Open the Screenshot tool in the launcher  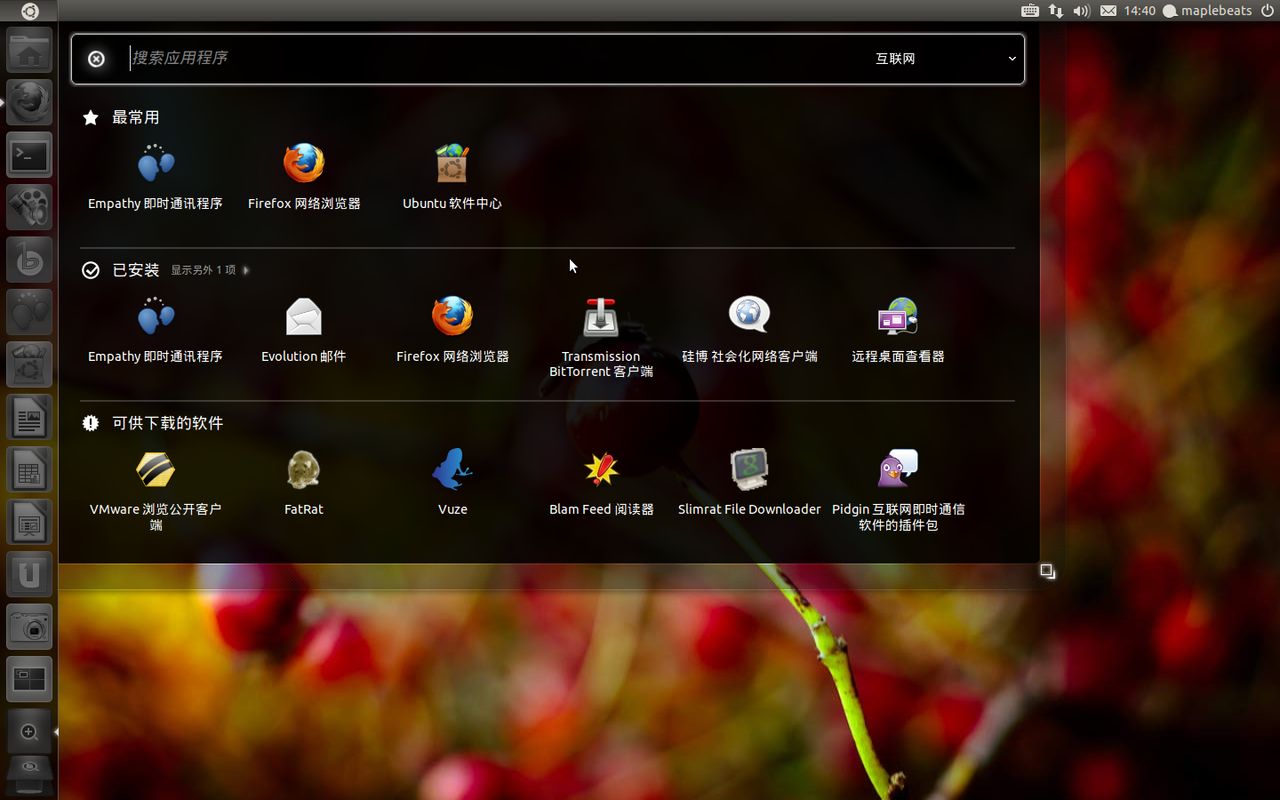click(29, 628)
